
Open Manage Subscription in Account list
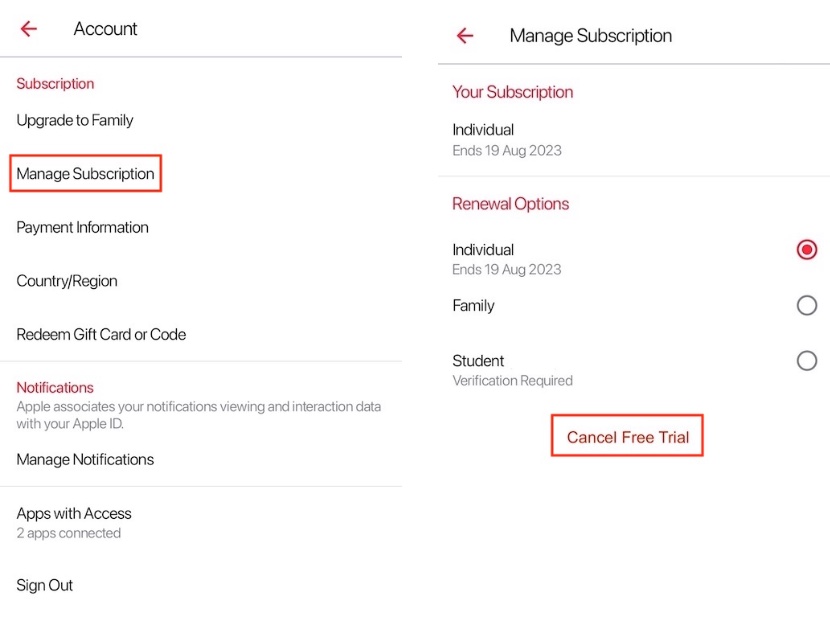pyautogui.click(x=85, y=174)
